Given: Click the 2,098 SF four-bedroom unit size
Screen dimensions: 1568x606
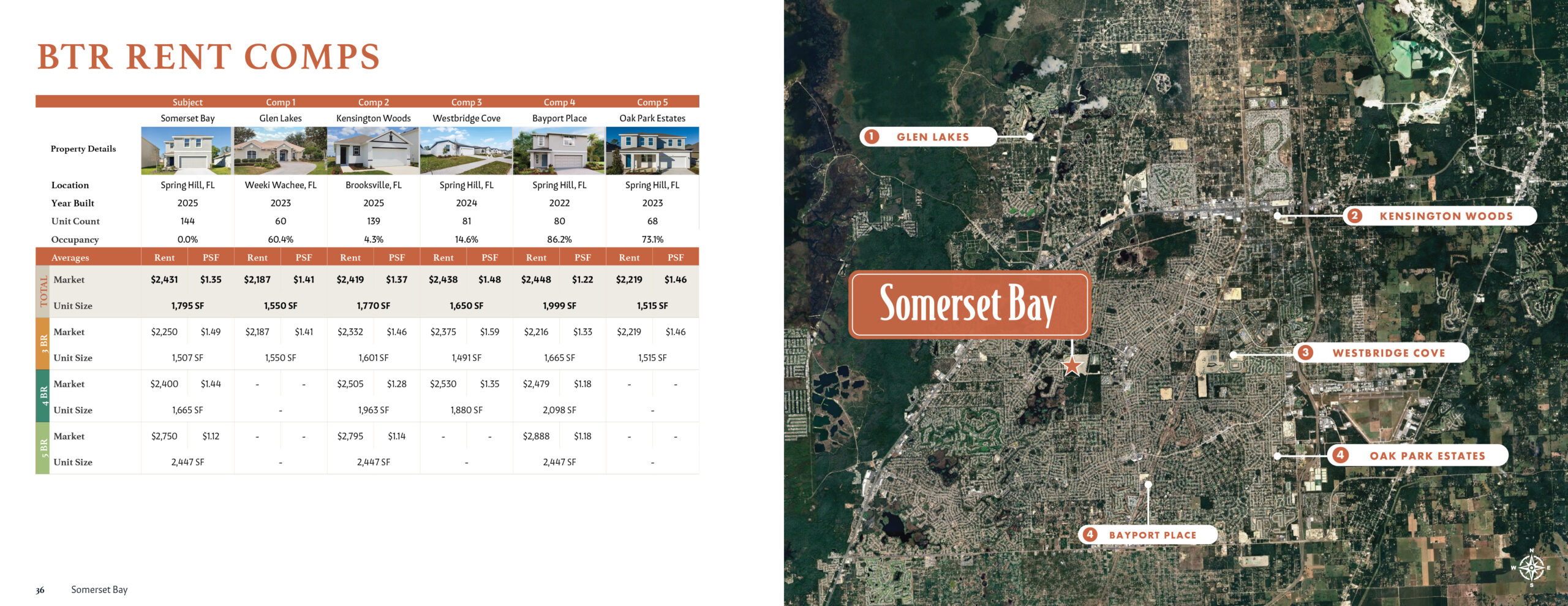Looking at the screenshot, I should tap(559, 411).
